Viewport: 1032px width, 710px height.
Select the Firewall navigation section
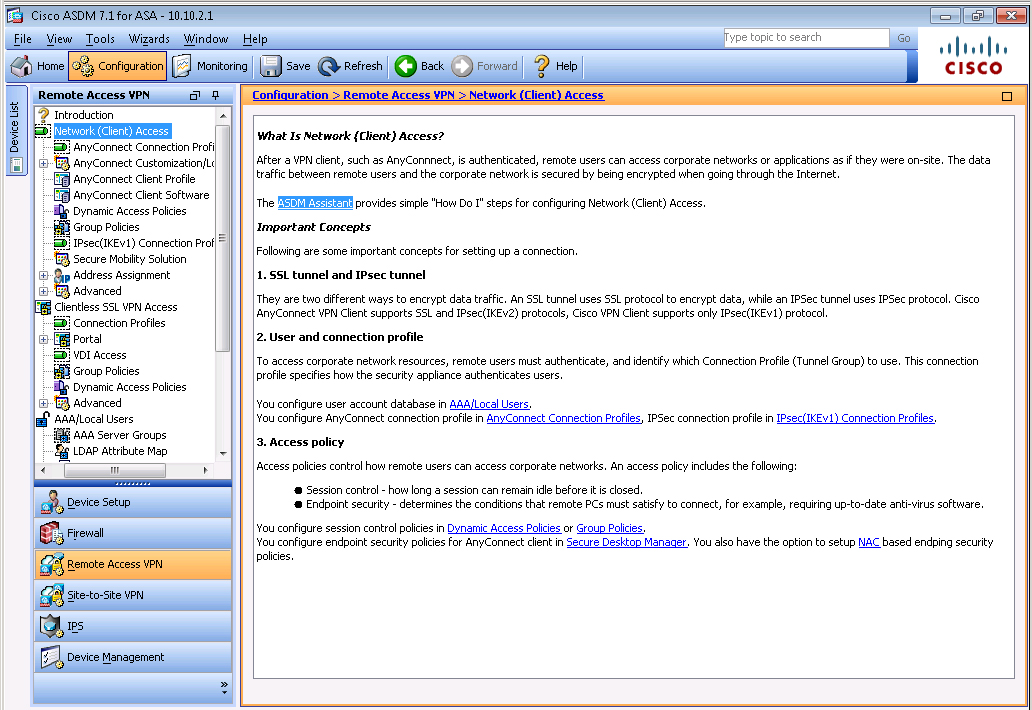tap(85, 533)
